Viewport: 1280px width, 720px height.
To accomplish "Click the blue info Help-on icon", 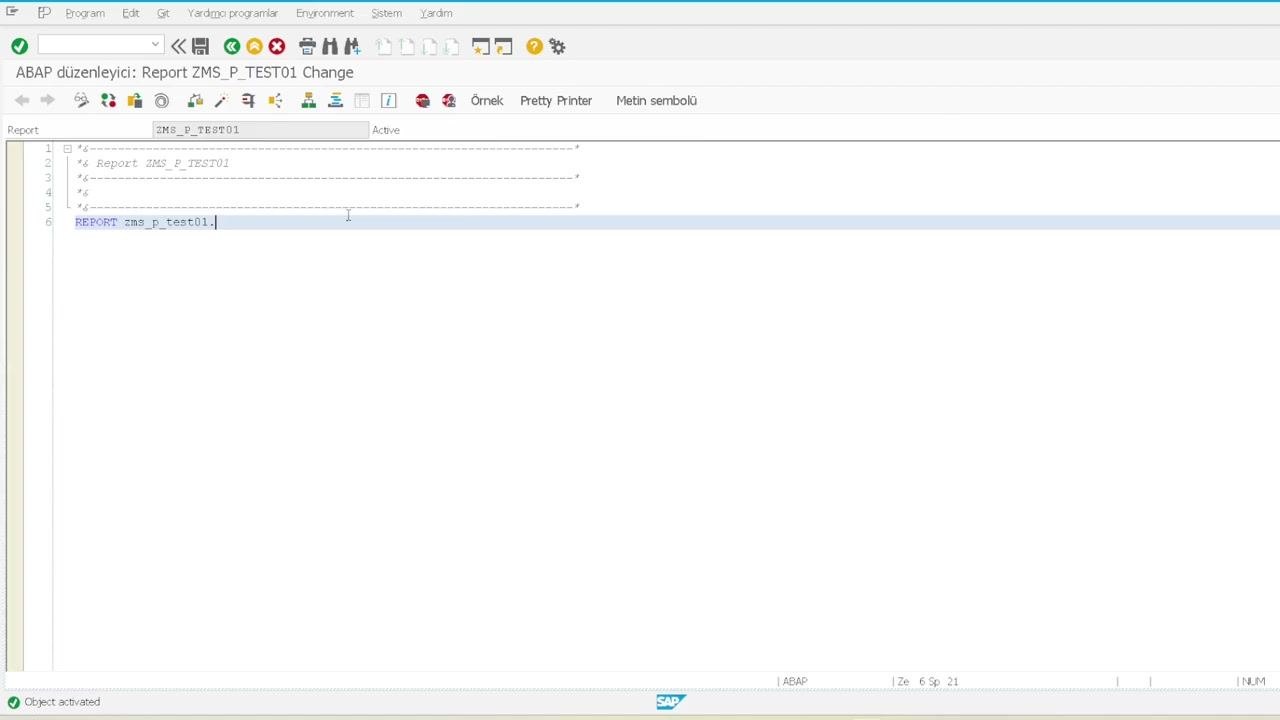I will 389,100.
